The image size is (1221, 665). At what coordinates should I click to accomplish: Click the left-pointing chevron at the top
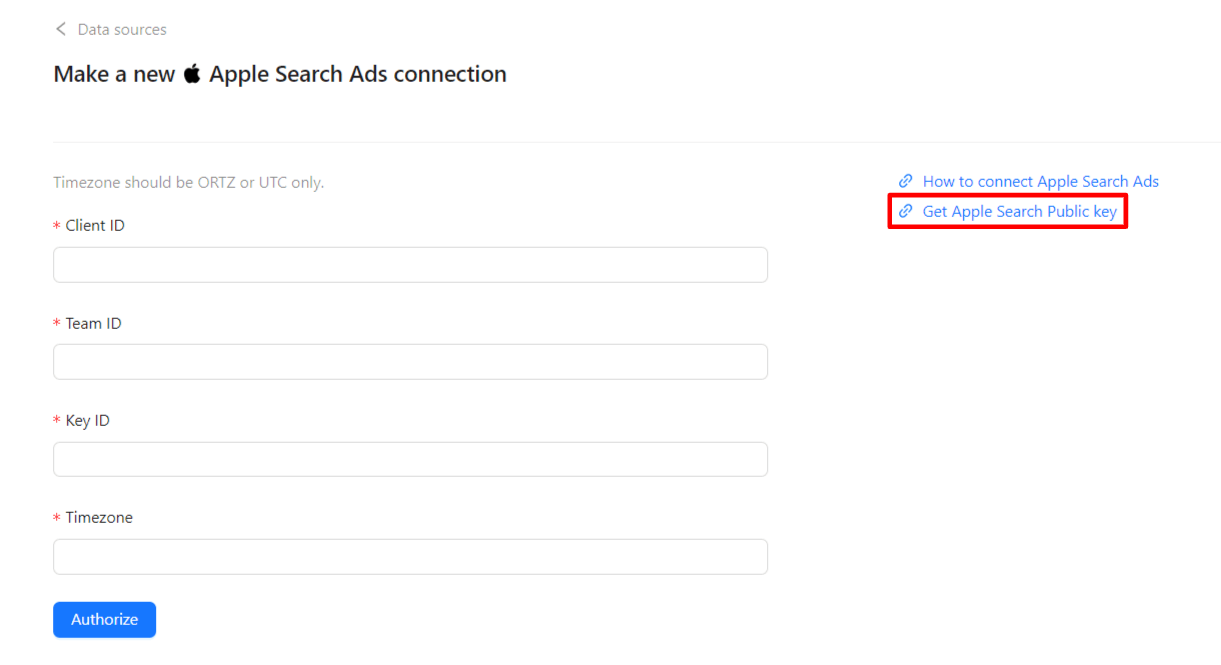(x=60, y=29)
